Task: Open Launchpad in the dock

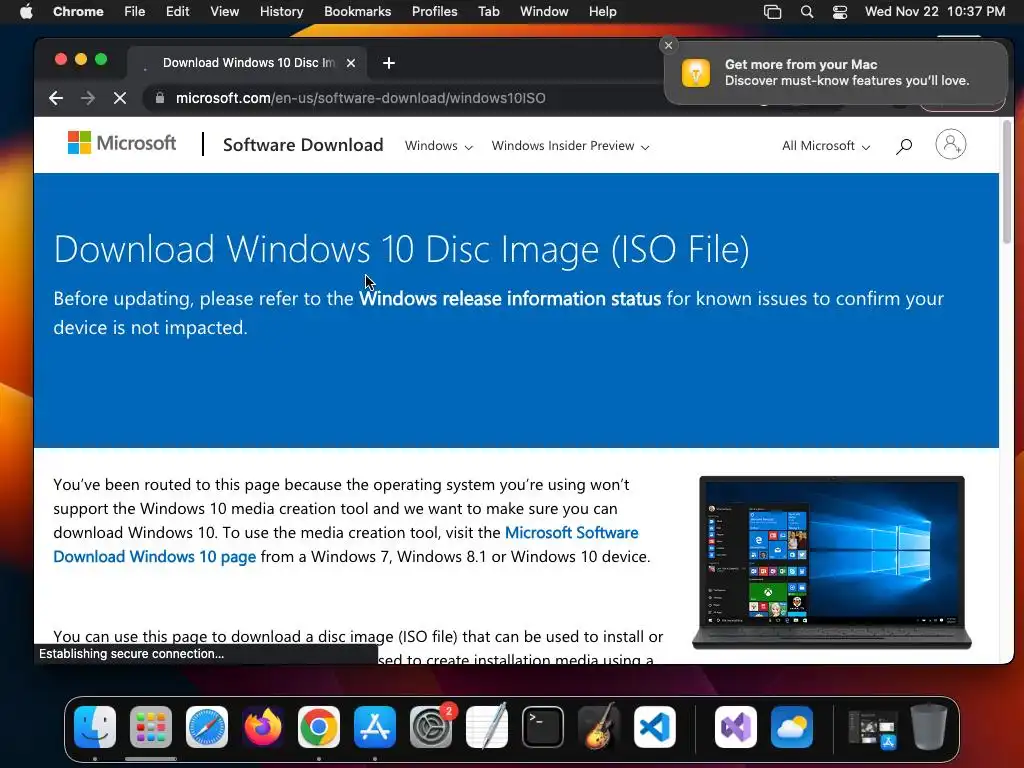Action: click(x=151, y=726)
